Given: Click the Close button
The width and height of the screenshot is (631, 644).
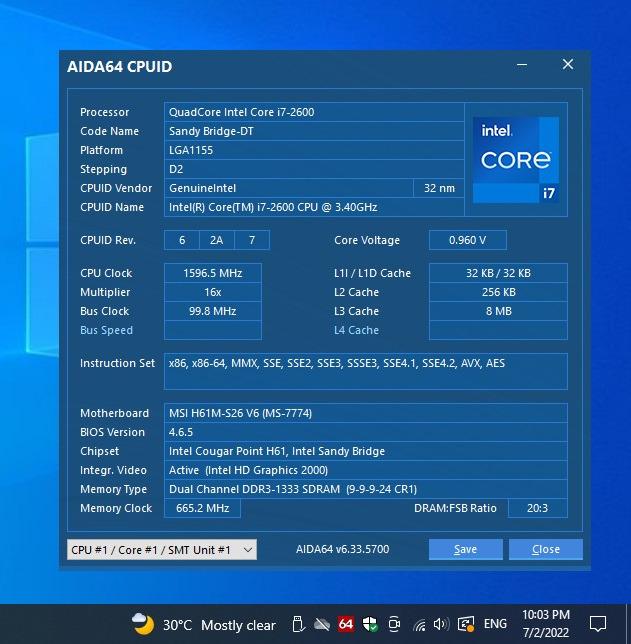Looking at the screenshot, I should coord(546,550).
